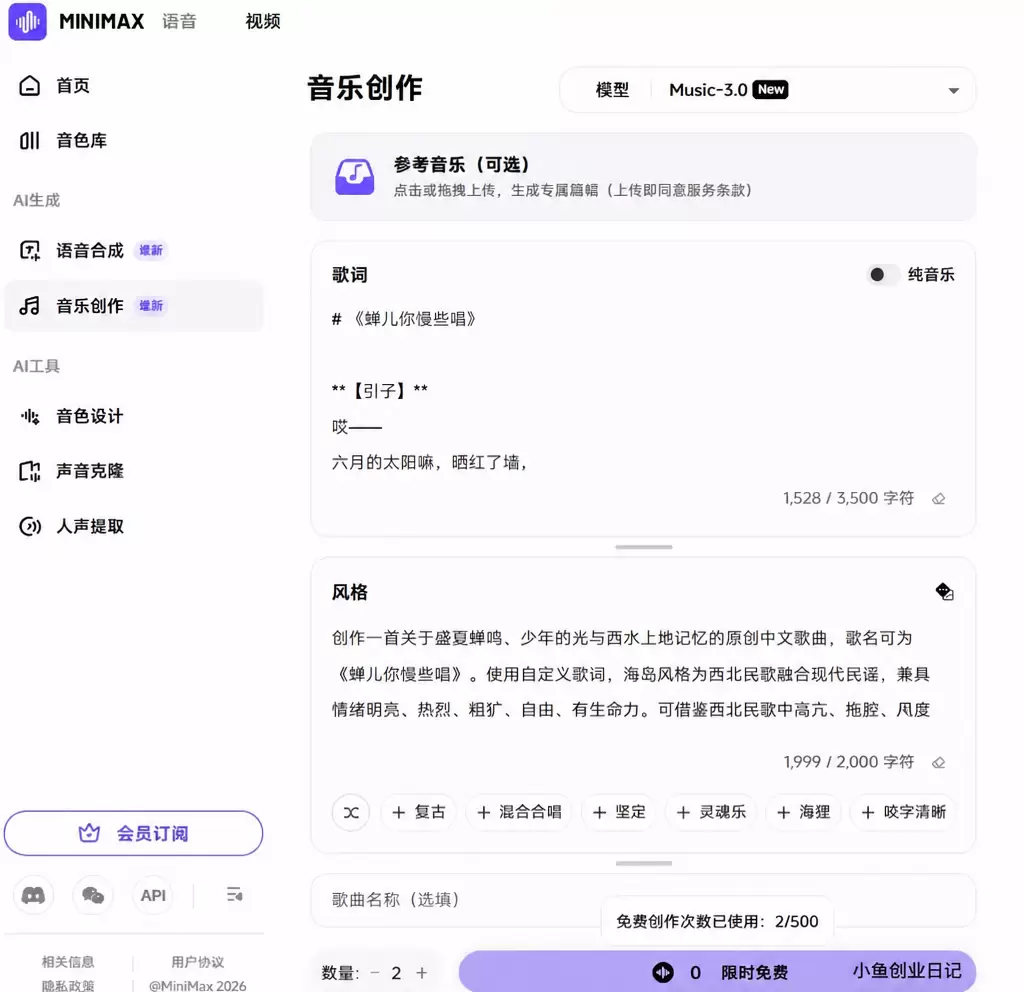Collapse the sidebar with menu icon
The height and width of the screenshot is (992, 1024).
234,895
